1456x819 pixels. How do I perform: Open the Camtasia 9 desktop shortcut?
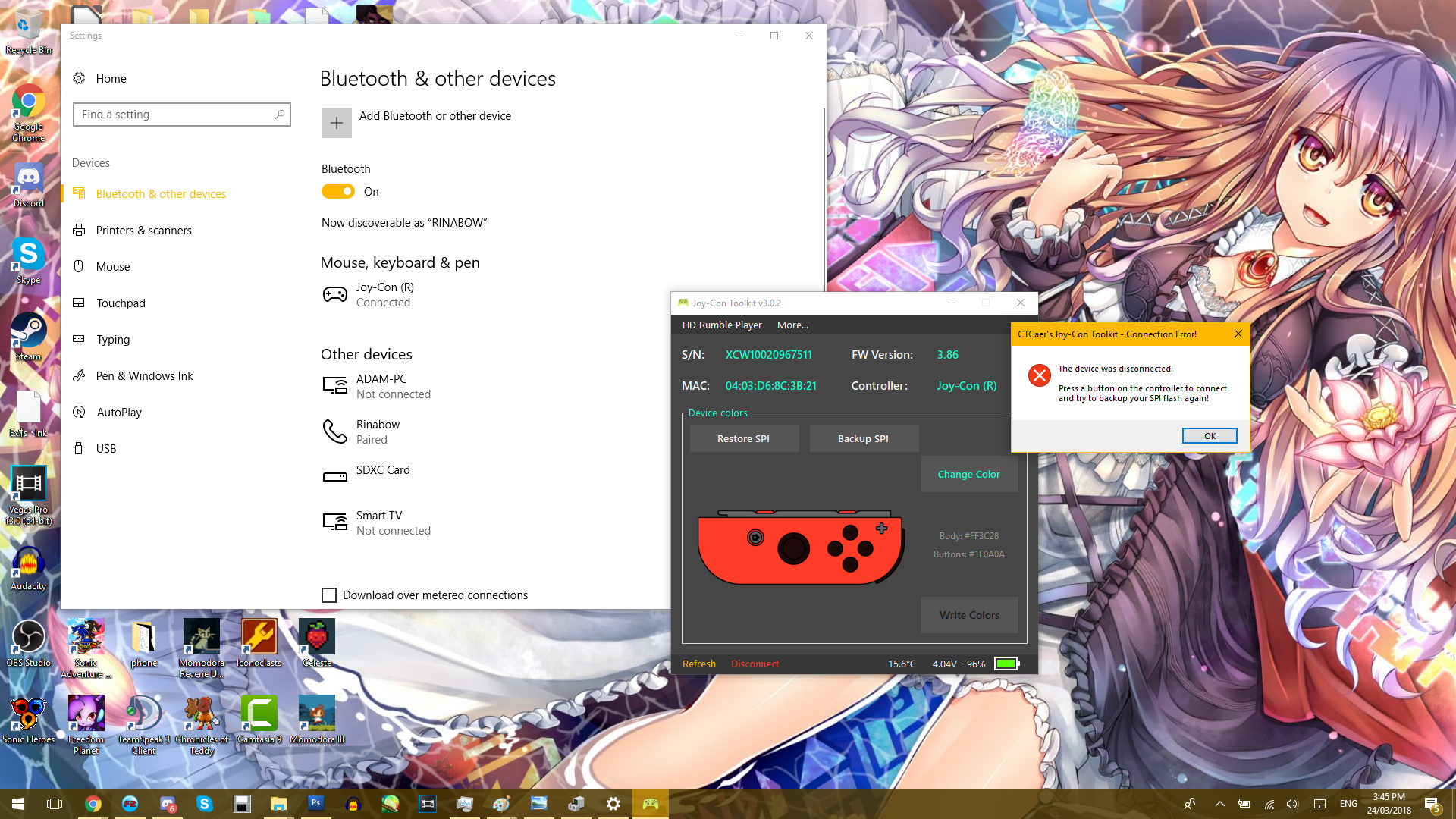coord(259,720)
